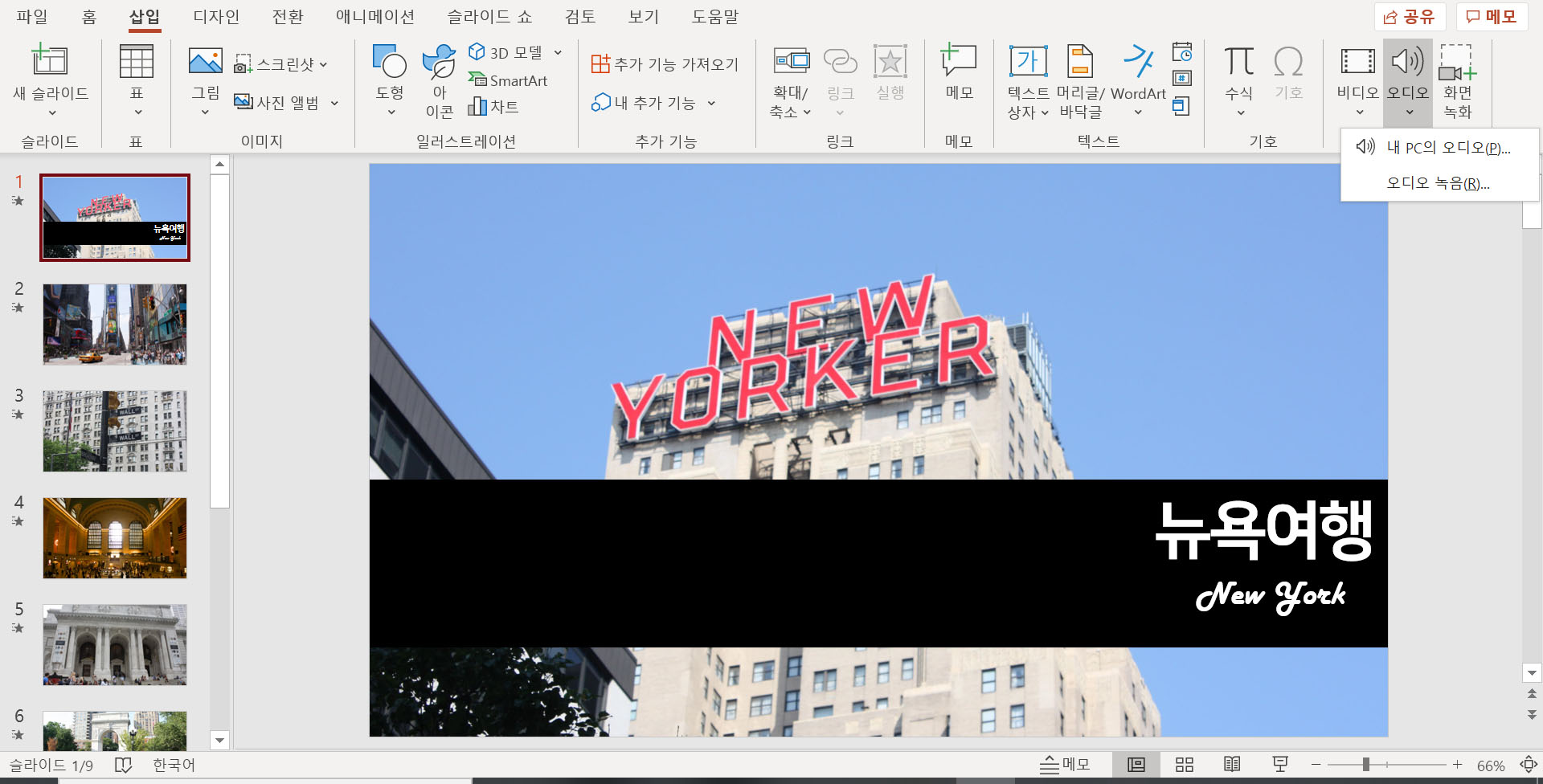
Task: Click the Text Box (텍스트 상자) icon
Action: point(1029,61)
